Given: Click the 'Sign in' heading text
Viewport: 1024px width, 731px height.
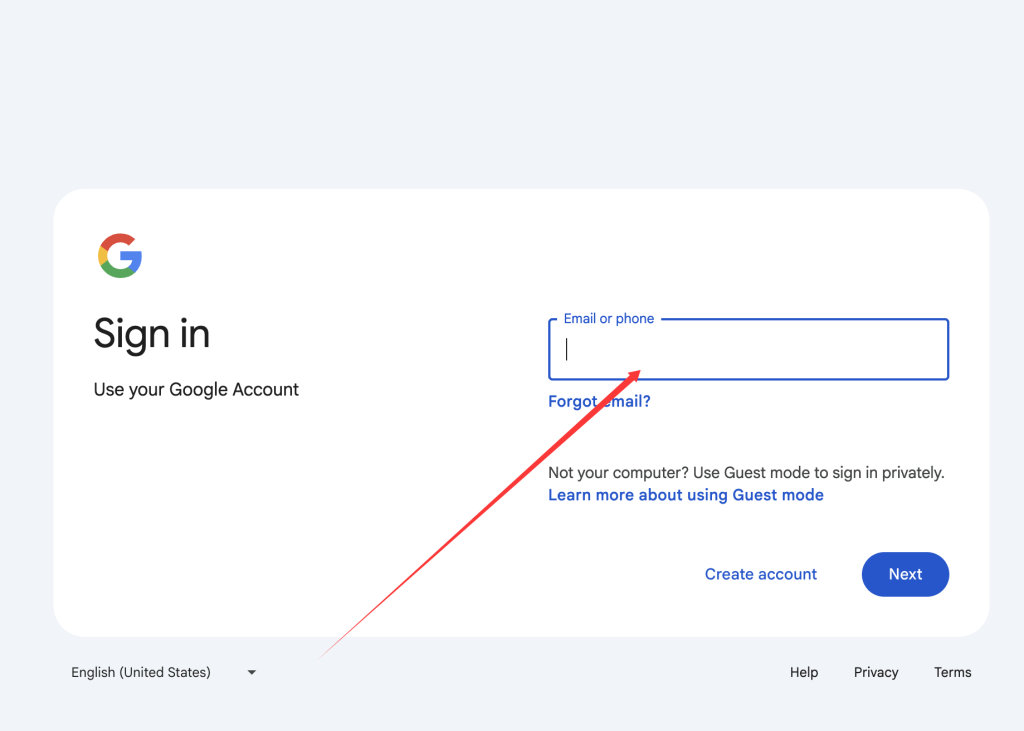Looking at the screenshot, I should pyautogui.click(x=152, y=334).
